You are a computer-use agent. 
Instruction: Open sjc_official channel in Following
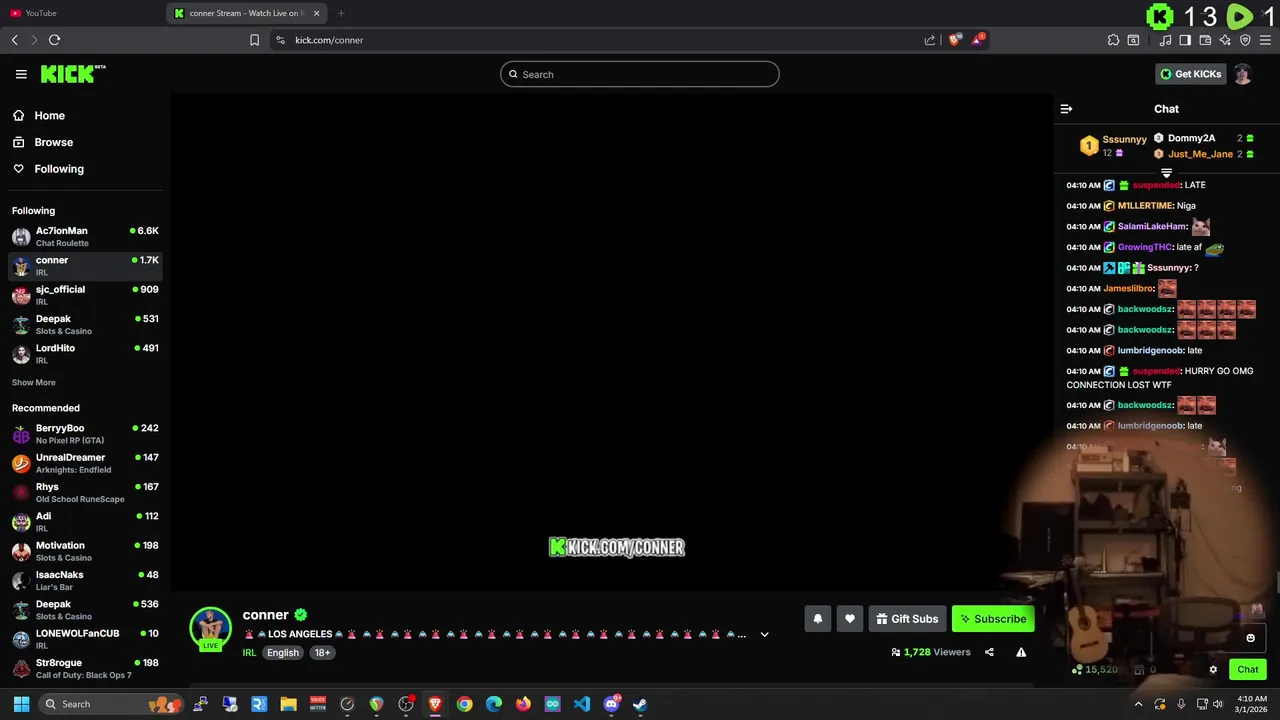coord(85,295)
